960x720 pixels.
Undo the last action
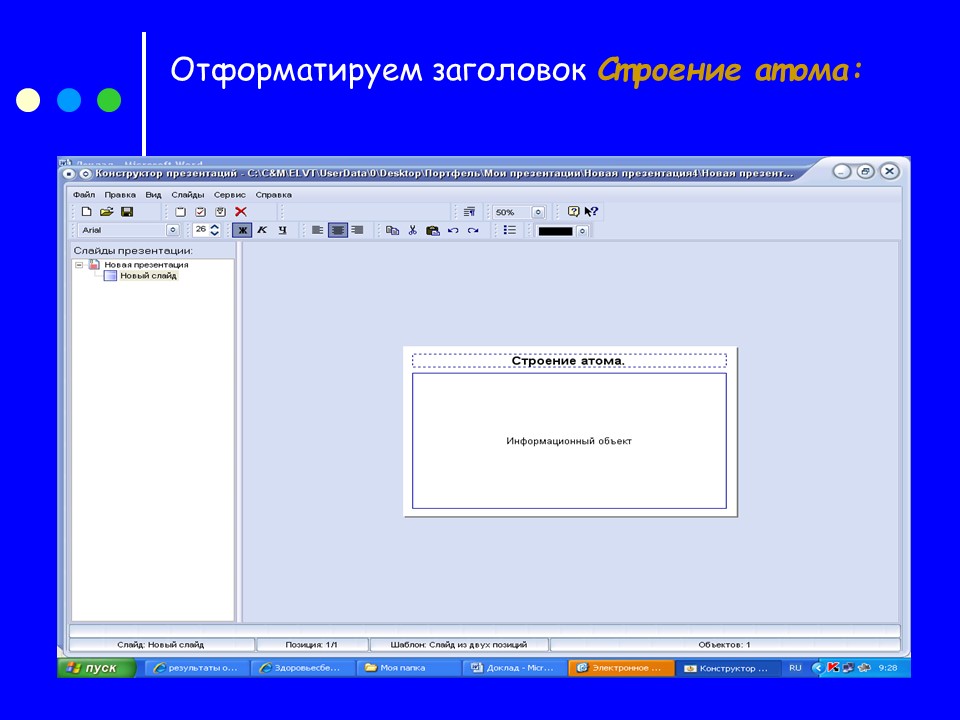point(452,230)
